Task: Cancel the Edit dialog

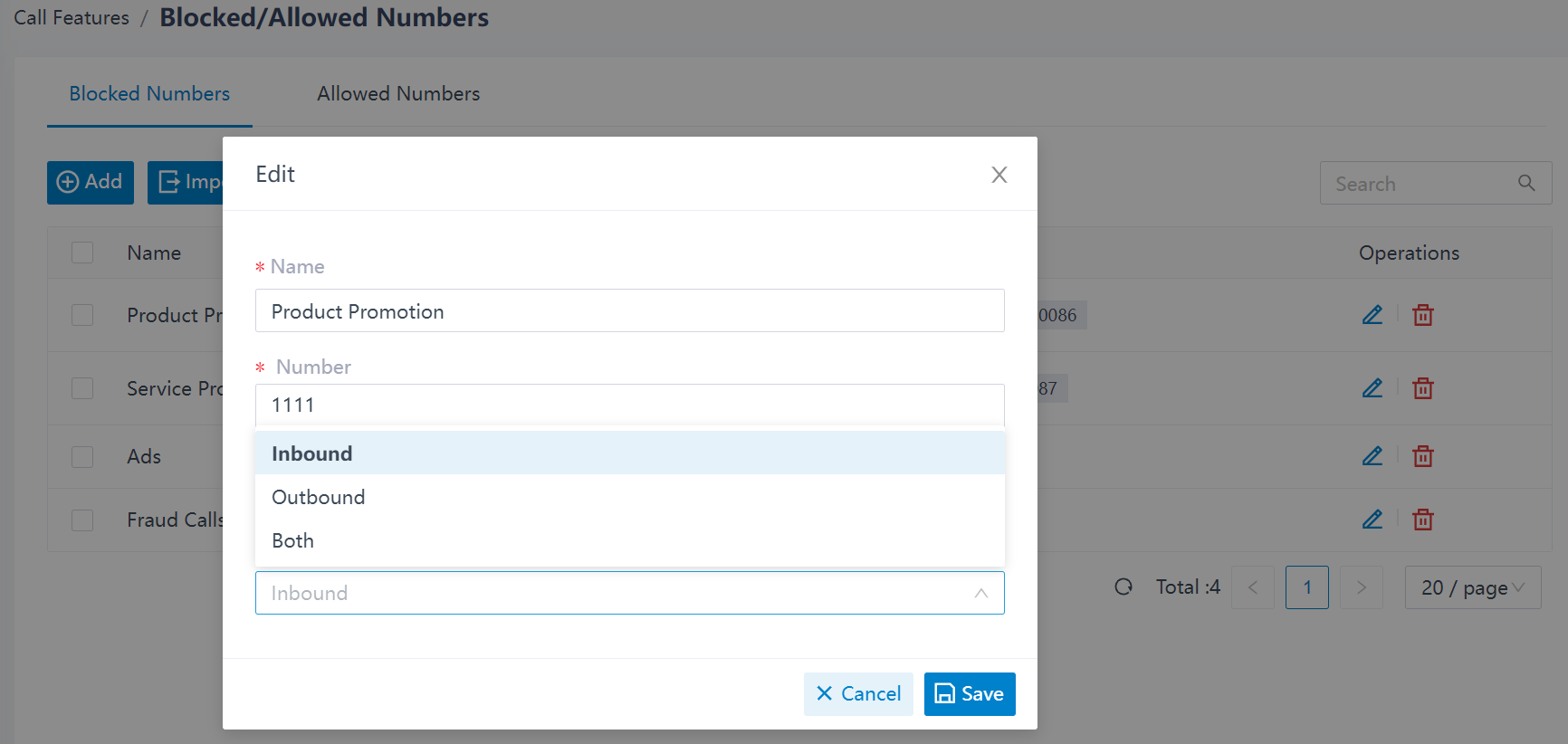Action: pos(858,694)
